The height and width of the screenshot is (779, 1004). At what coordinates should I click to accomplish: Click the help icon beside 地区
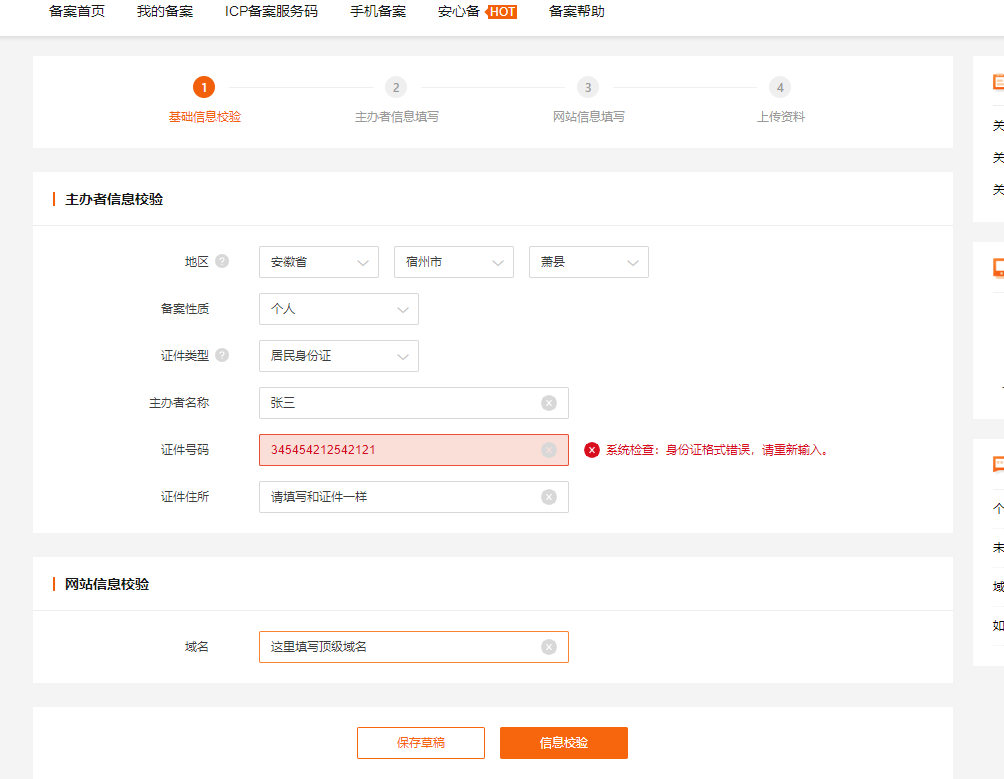click(x=222, y=261)
